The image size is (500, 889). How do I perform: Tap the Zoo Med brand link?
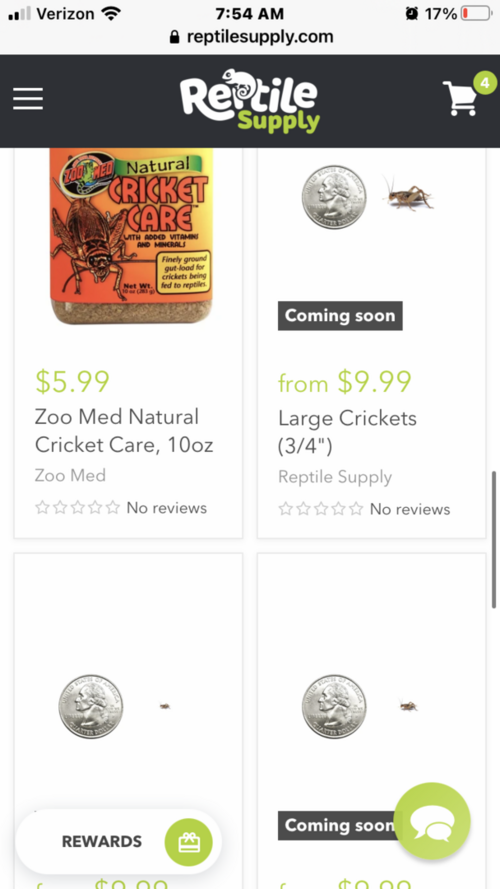70,475
